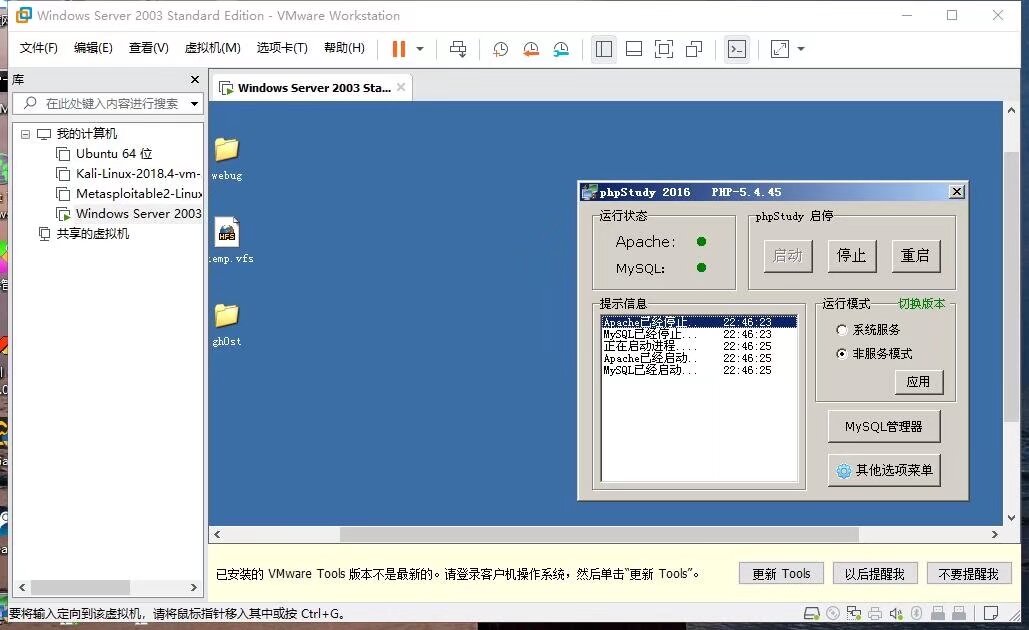Click the CD/DVD status bar icon
The height and width of the screenshot is (630, 1029).
click(x=833, y=614)
